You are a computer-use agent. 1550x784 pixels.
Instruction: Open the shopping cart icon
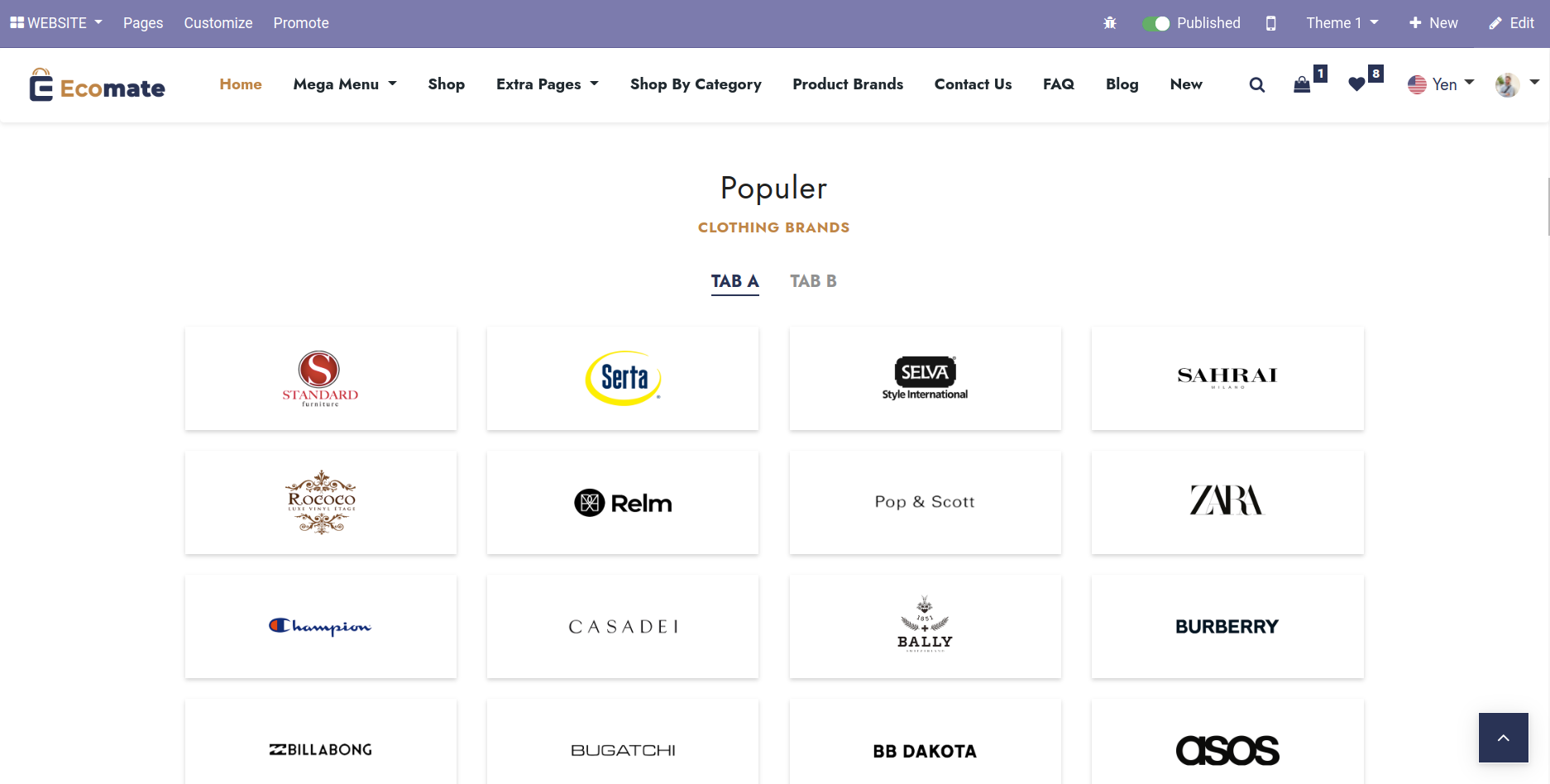[1302, 84]
